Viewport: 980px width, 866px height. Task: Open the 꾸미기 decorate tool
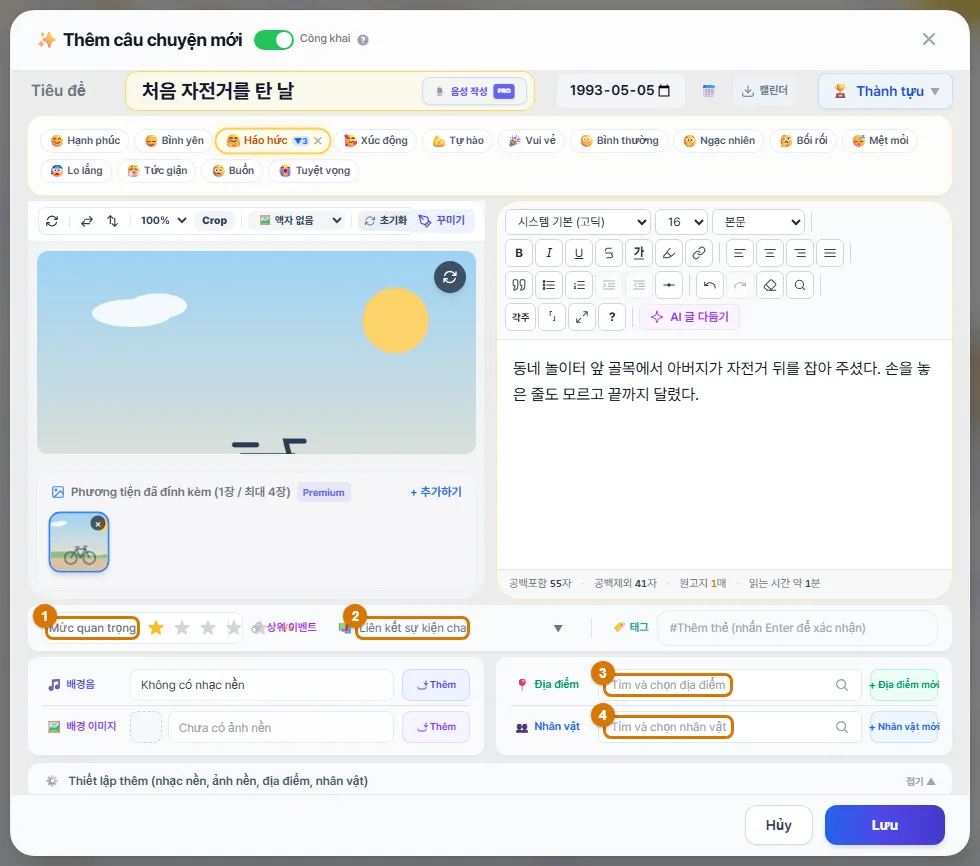tap(442, 221)
